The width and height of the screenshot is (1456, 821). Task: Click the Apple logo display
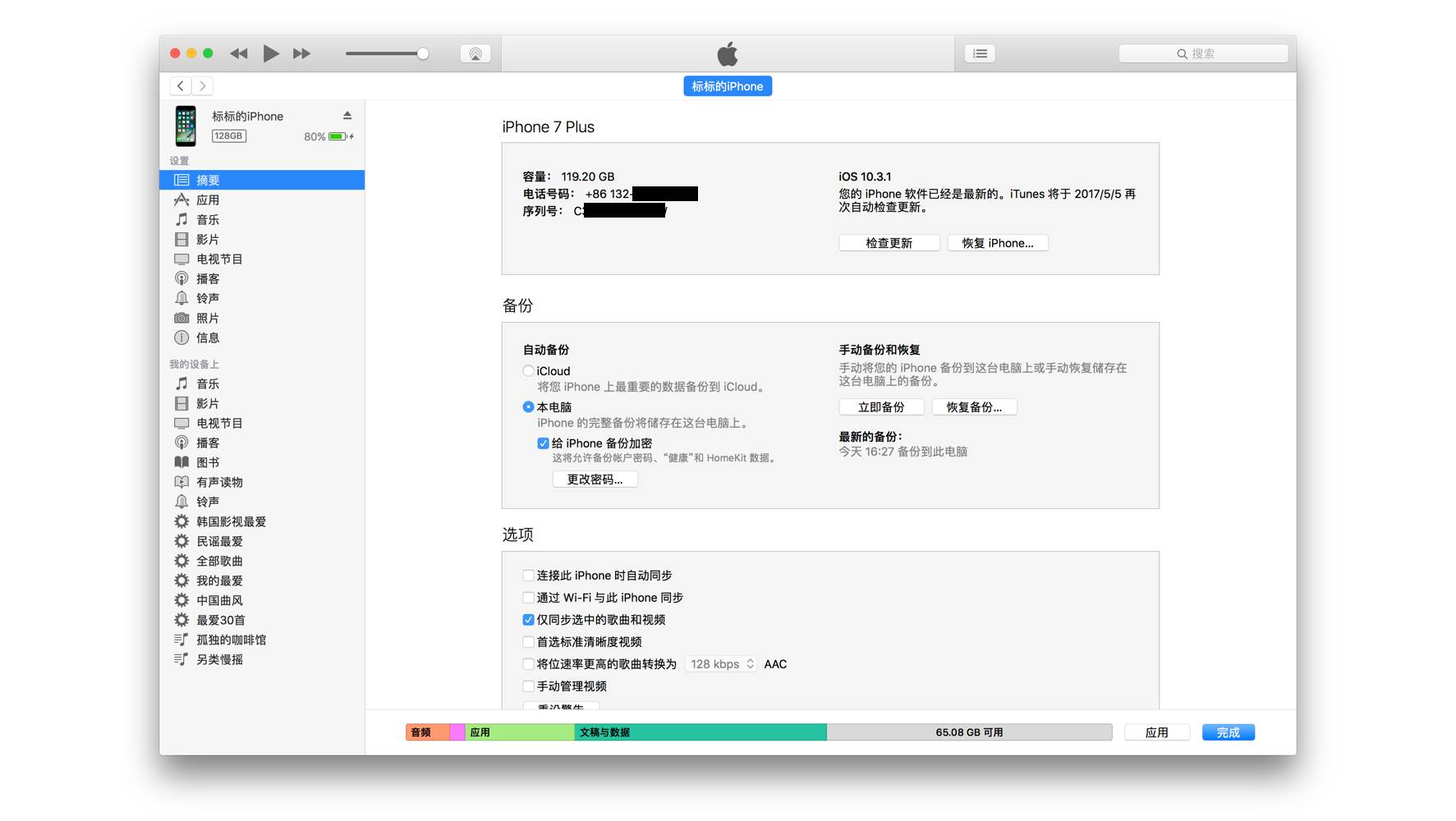728,54
